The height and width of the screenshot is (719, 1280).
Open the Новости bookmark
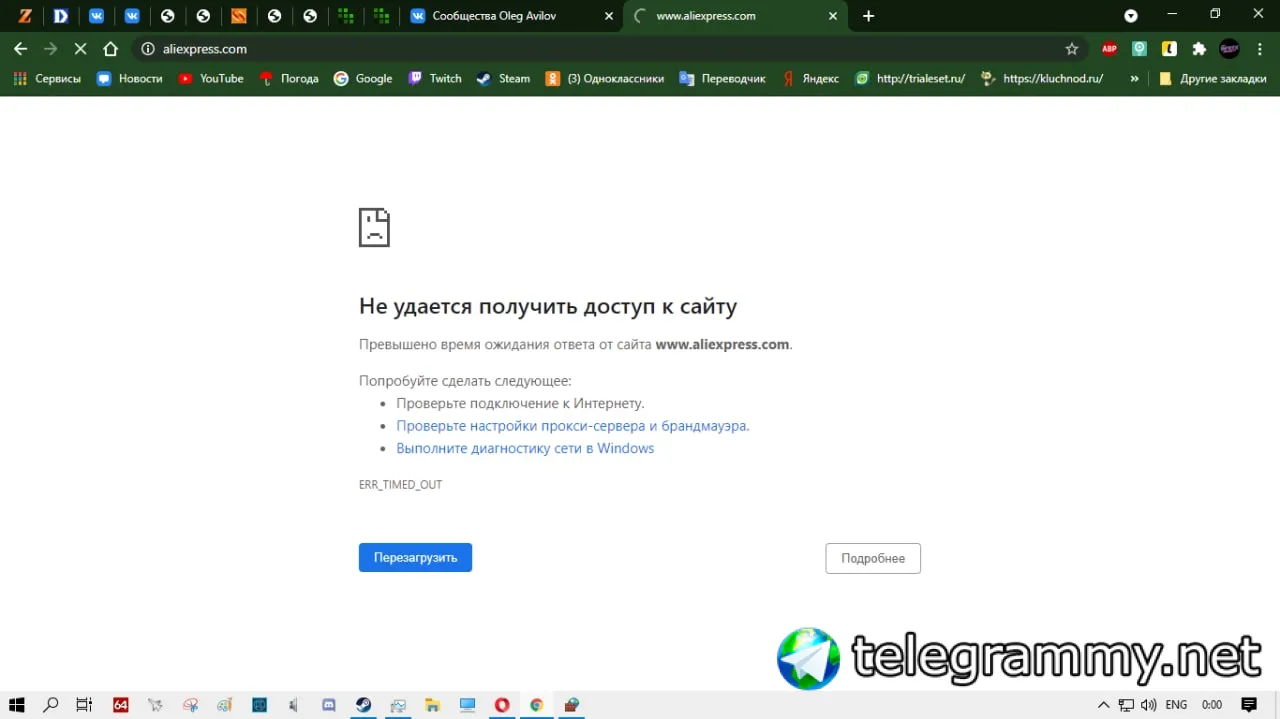(130, 78)
